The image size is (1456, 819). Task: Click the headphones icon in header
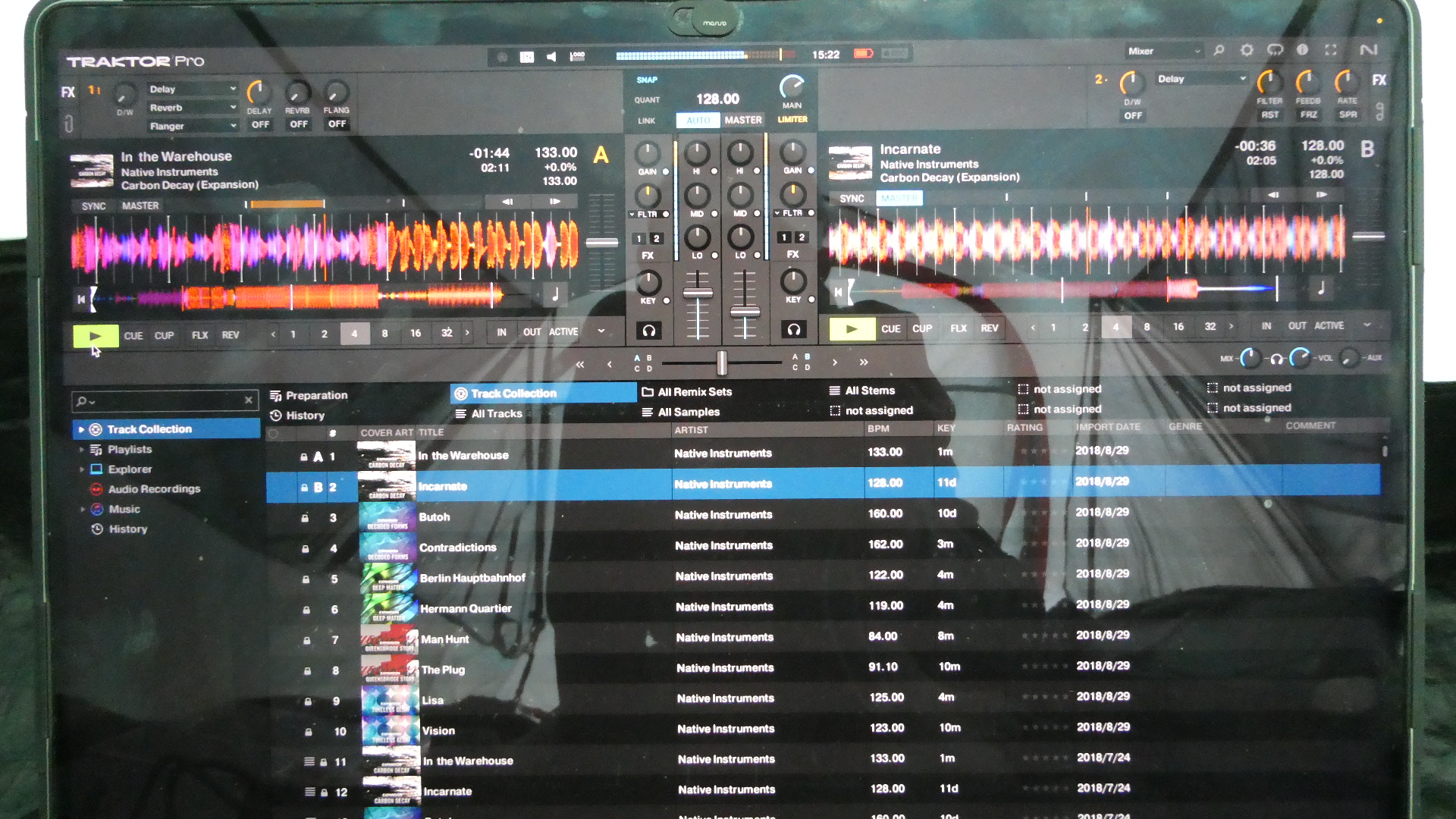point(1276,50)
